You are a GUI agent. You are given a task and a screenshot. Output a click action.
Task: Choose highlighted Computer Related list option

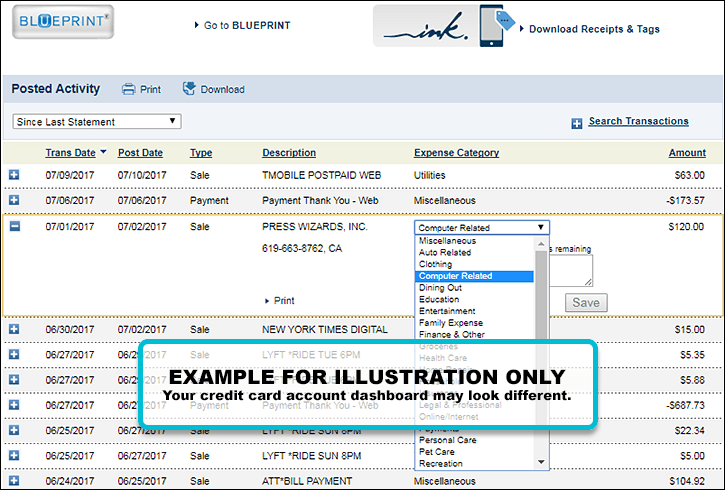click(x=474, y=276)
